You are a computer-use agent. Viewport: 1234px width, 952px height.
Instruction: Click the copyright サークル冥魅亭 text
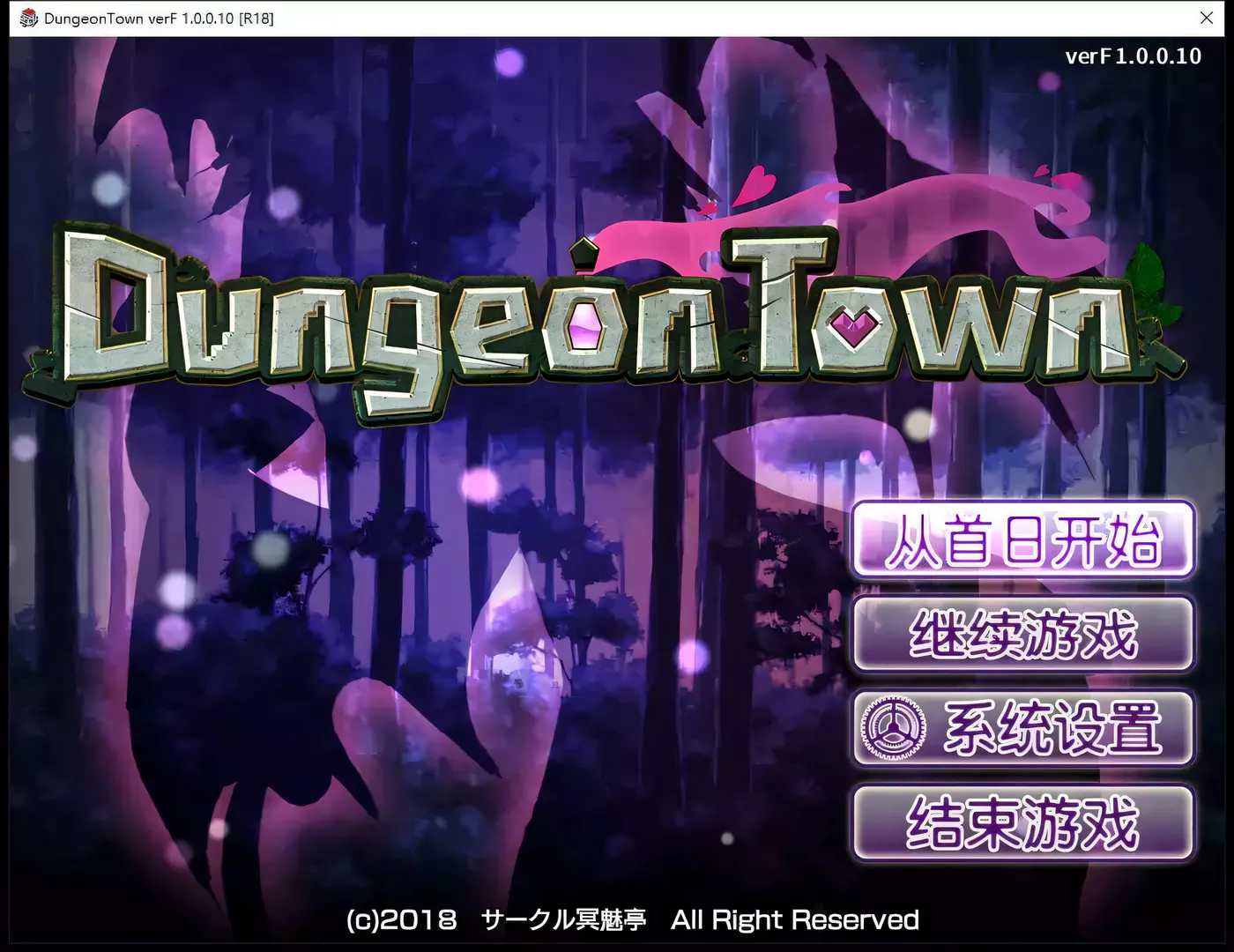click(562, 920)
